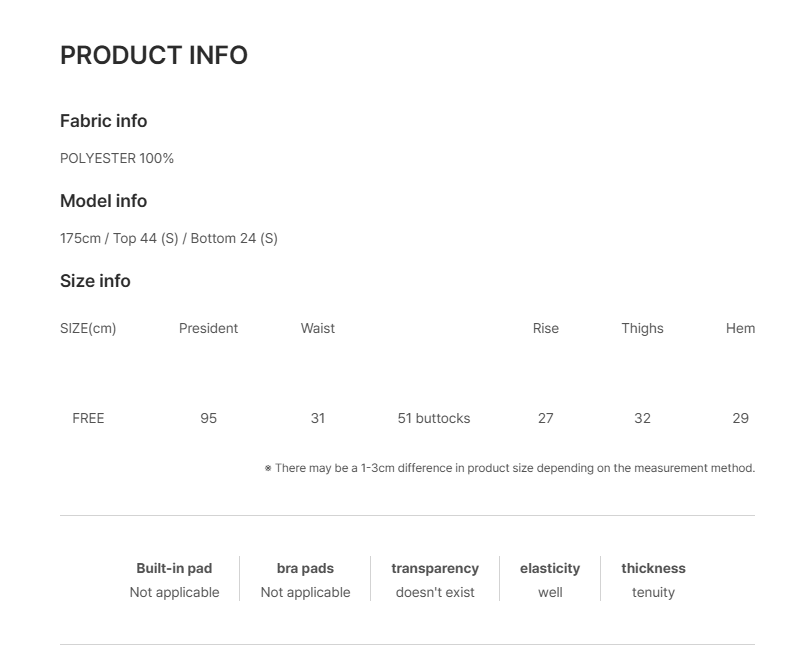Screen dimensions: 805x666
Task: Select the thickness attribute label
Action: [653, 568]
